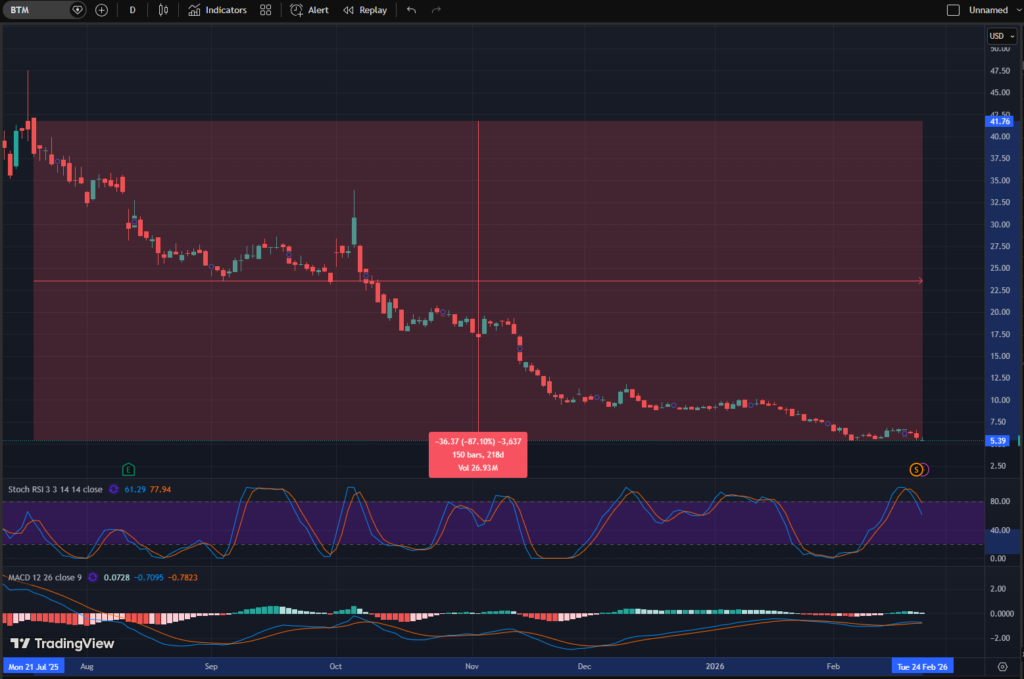Open the layout templates grid icon
Viewport: 1024px width, 679px height.
coord(265,10)
